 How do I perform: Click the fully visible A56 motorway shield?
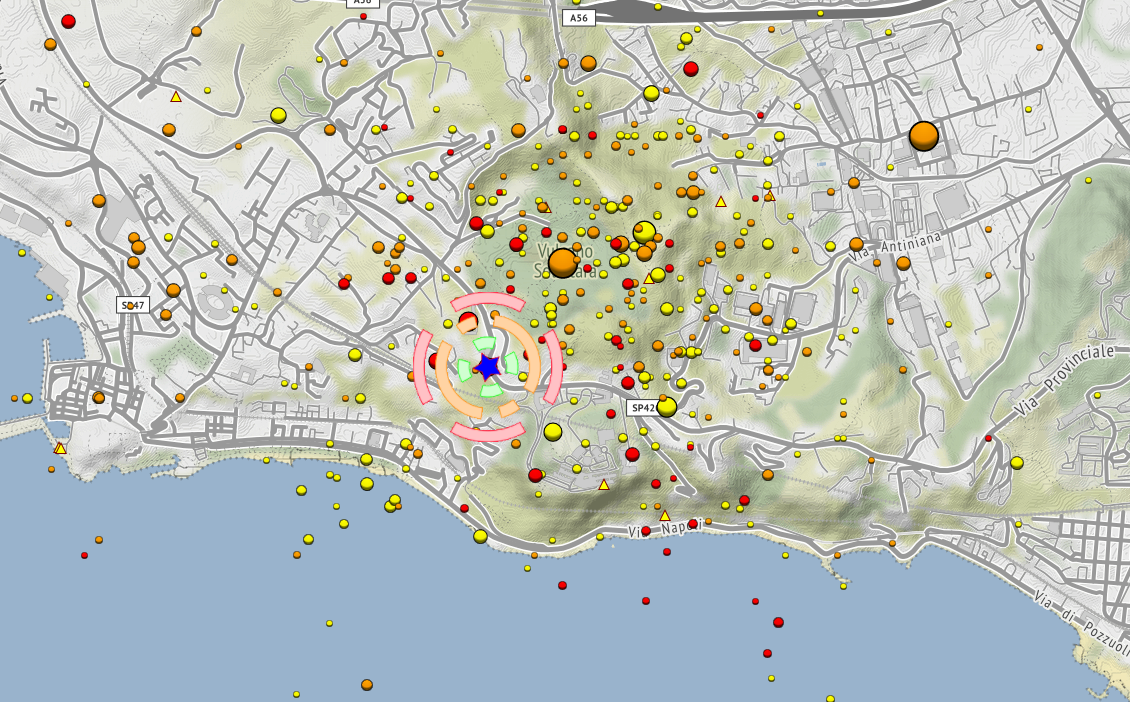pyautogui.click(x=579, y=17)
